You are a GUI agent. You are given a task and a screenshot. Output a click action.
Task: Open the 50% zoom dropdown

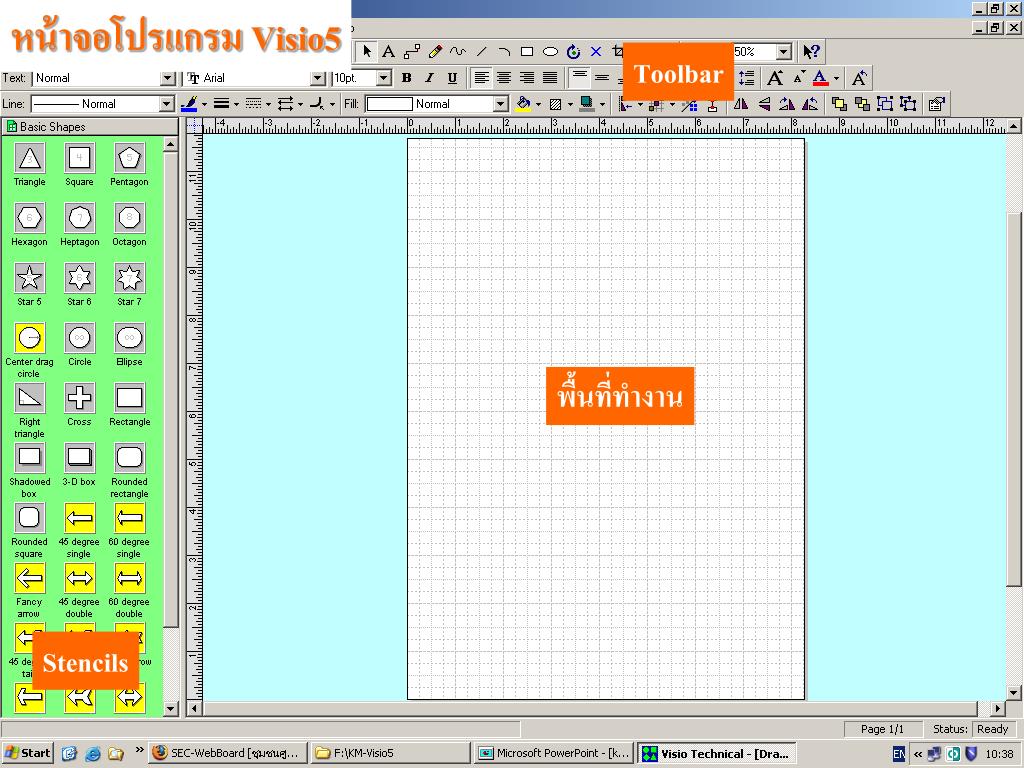784,52
